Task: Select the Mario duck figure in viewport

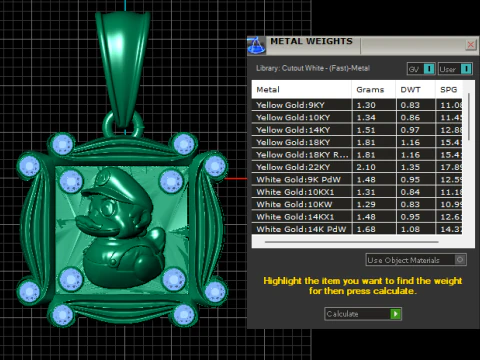Action: 122,227
